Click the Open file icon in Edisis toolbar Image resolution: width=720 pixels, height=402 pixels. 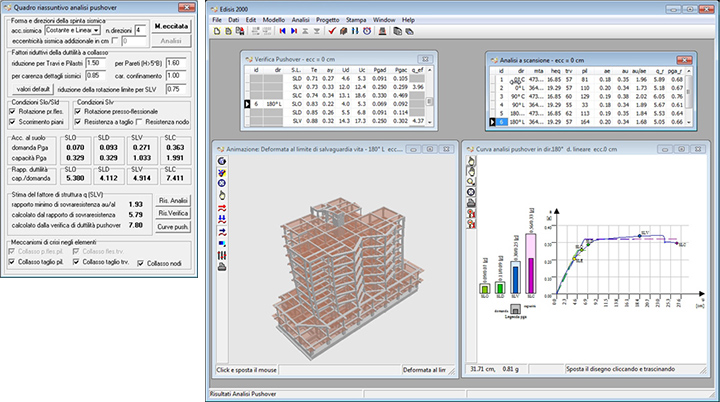[x=228, y=31]
